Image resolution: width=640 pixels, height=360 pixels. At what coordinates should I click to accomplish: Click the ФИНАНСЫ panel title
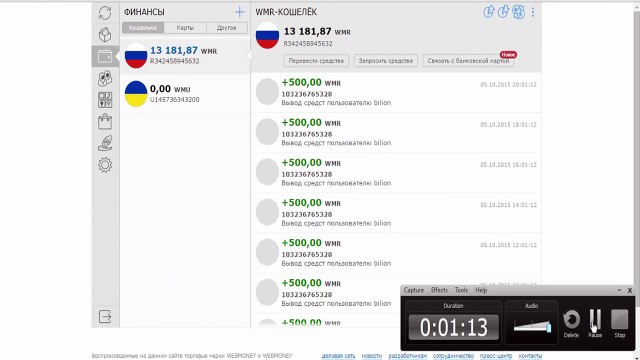click(x=144, y=12)
